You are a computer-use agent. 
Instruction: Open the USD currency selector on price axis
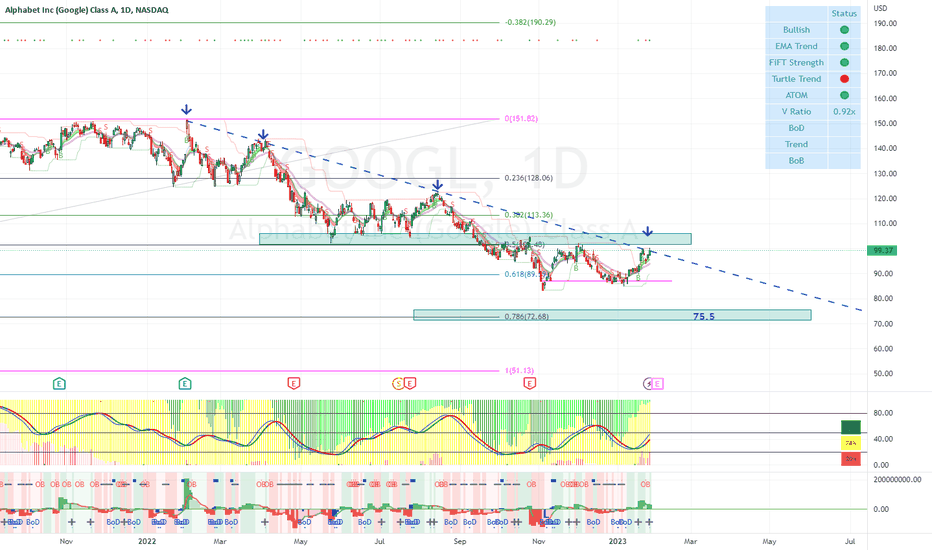(880, 8)
